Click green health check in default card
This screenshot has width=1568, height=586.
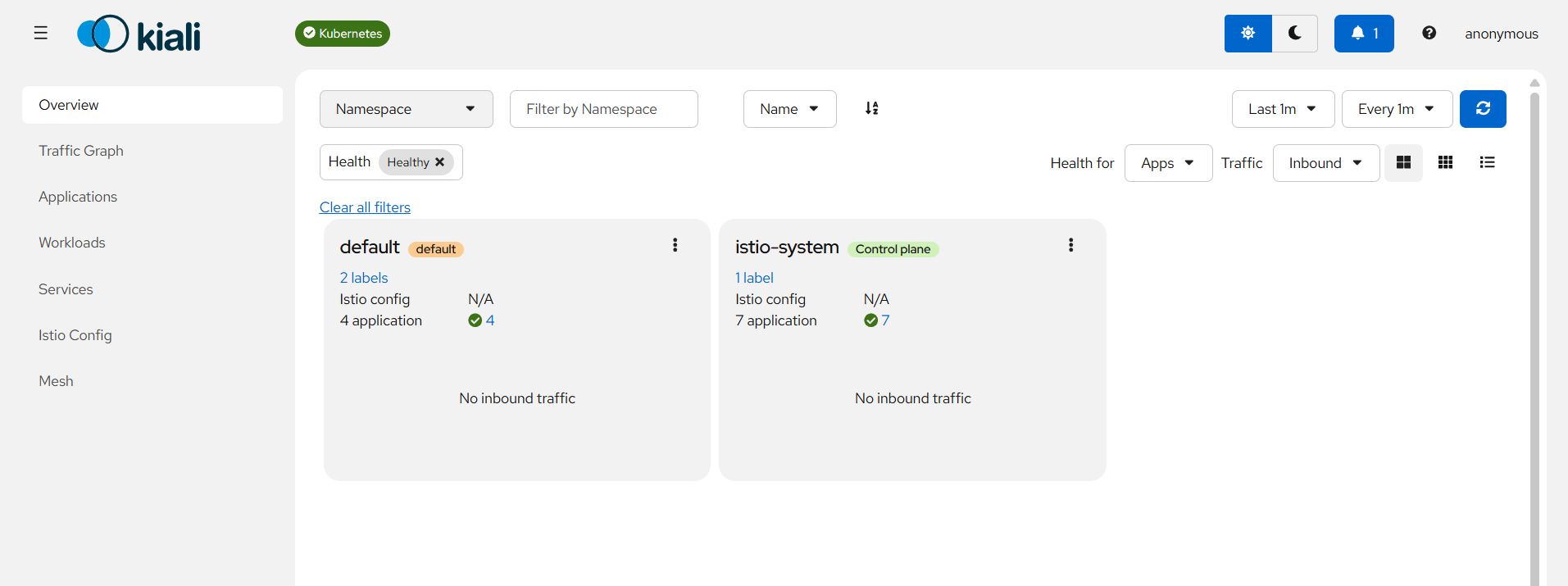[475, 320]
